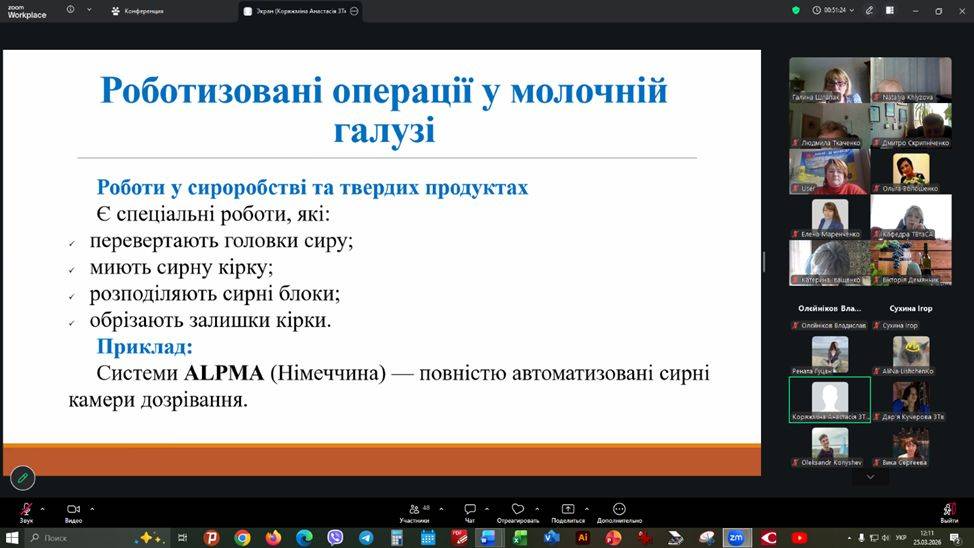Click the green encryption shield icon
The width and height of the screenshot is (974, 548).
point(796,10)
